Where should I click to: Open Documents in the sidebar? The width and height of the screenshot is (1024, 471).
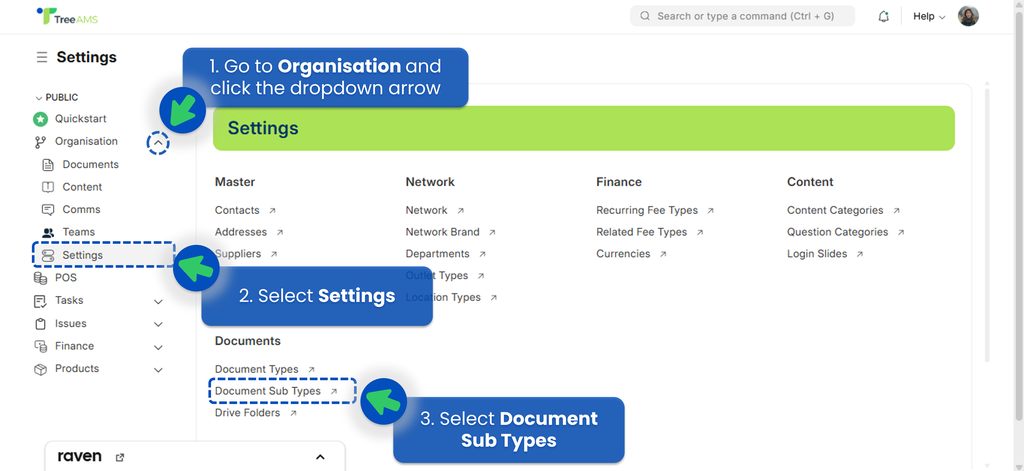(90, 165)
